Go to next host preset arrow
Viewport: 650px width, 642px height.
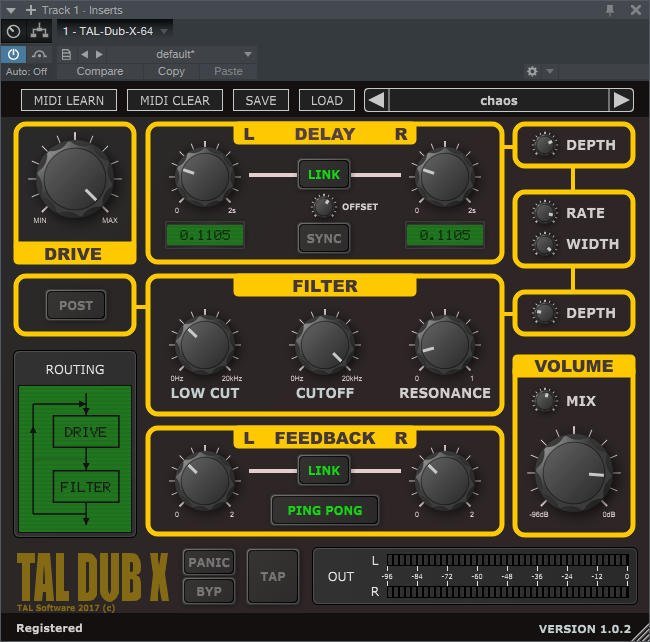click(99, 54)
